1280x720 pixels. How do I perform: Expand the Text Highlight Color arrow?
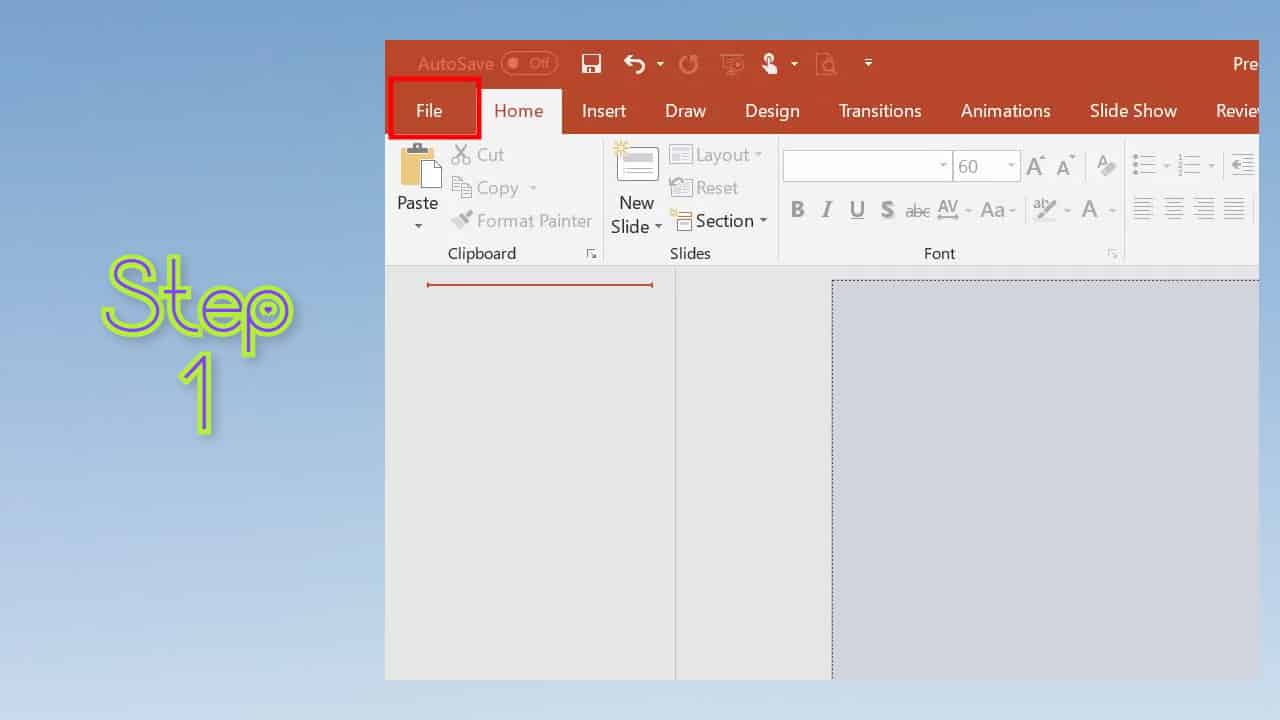coord(1067,211)
